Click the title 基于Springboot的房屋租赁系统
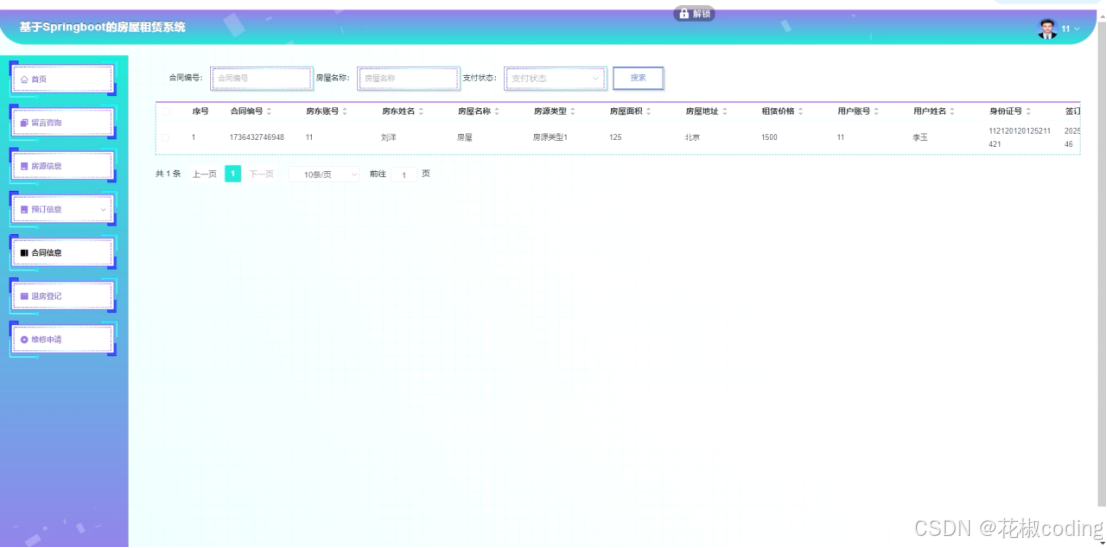1107x548 pixels. 103,28
